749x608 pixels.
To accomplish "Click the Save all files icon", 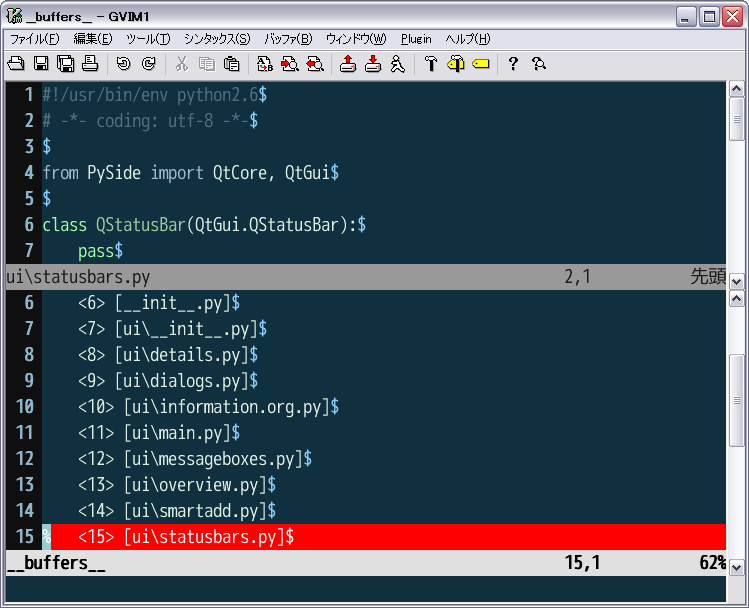I will pyautogui.click(x=65, y=64).
